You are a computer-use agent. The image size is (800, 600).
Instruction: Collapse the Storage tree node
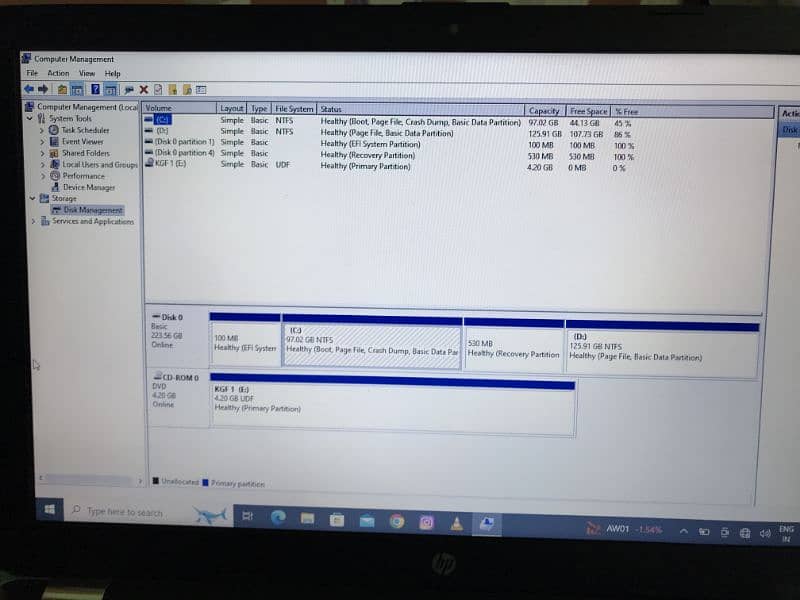[x=32, y=198]
